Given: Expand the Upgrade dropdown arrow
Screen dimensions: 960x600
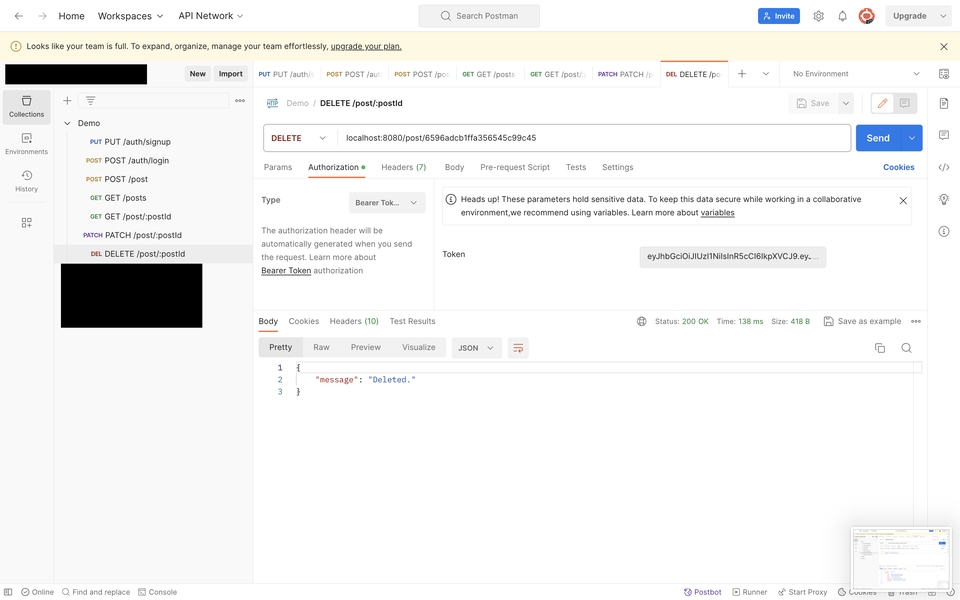Looking at the screenshot, I should point(942,16).
